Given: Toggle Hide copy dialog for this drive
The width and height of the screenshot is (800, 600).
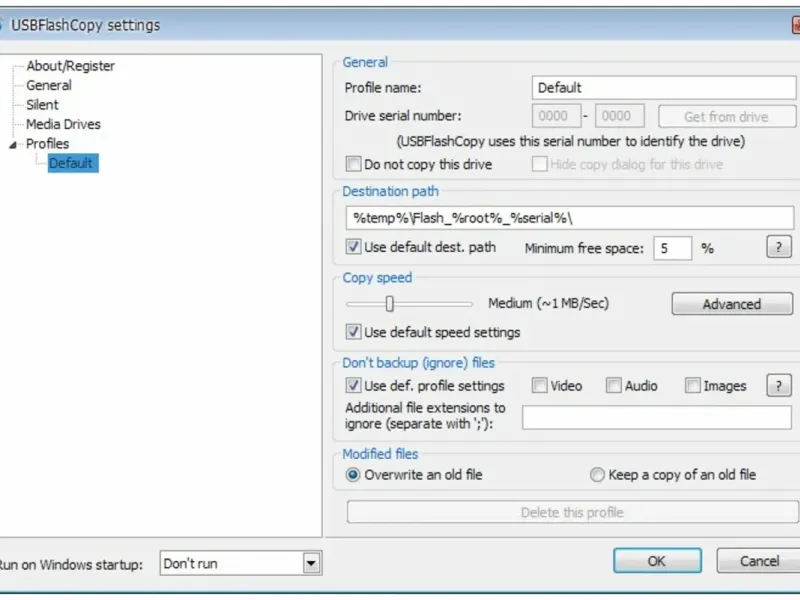Looking at the screenshot, I should pos(539,164).
